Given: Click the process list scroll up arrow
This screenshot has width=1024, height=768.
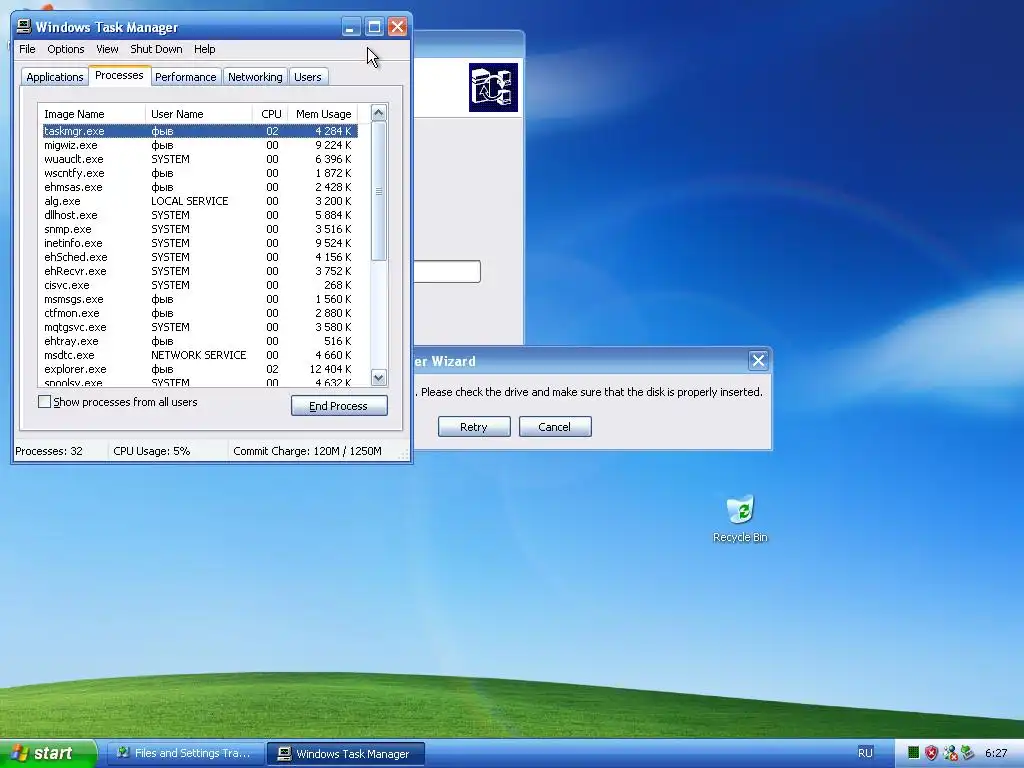Looking at the screenshot, I should [379, 113].
